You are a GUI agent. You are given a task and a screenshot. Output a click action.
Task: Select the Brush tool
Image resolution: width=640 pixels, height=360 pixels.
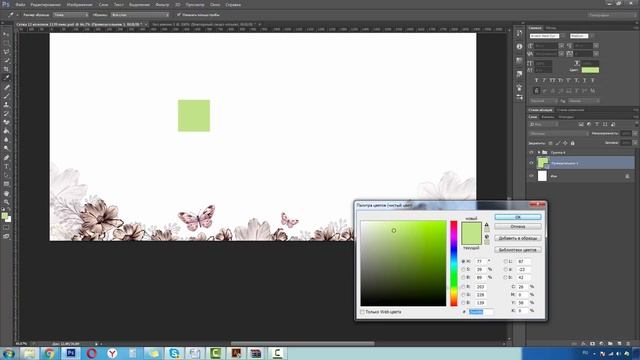(x=6, y=96)
